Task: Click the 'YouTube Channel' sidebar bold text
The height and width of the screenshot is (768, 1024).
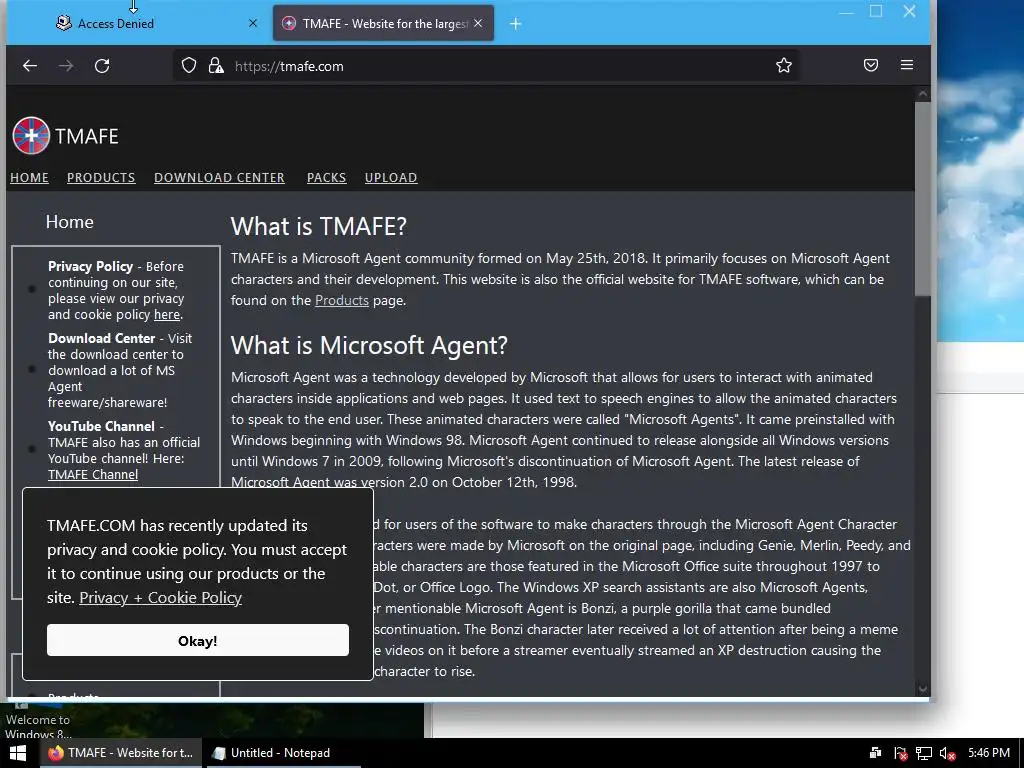Action: click(x=101, y=426)
